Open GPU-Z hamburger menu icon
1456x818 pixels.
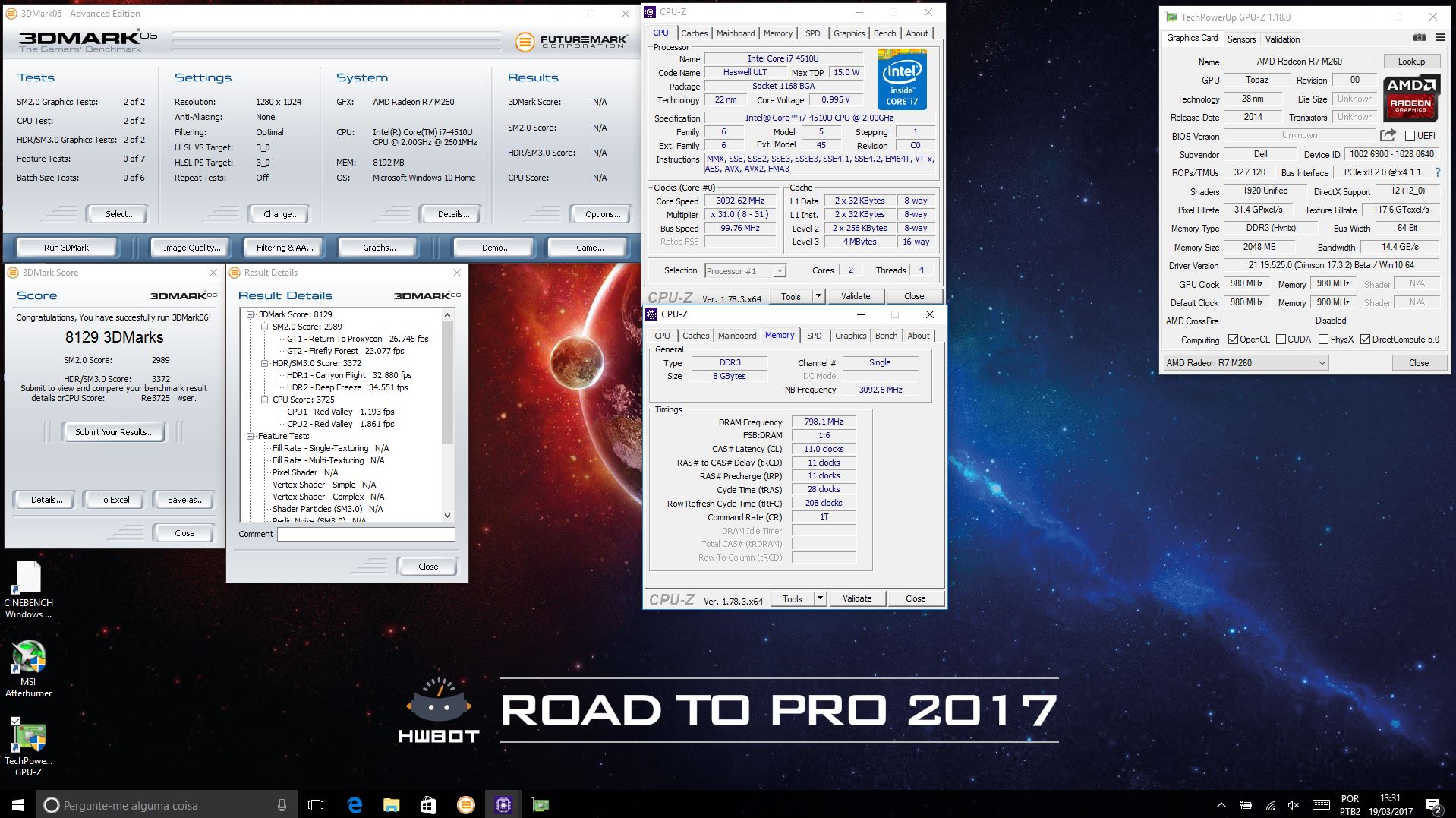(x=1440, y=38)
